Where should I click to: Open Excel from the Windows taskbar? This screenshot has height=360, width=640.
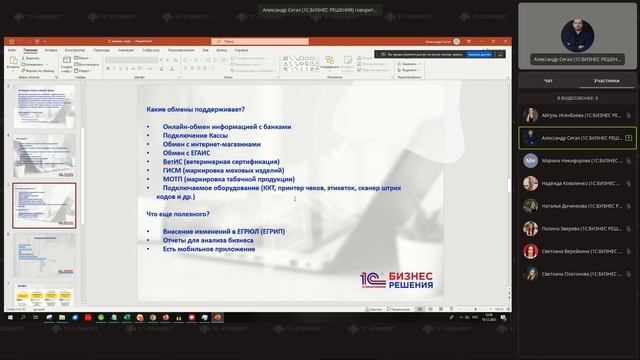(127, 318)
